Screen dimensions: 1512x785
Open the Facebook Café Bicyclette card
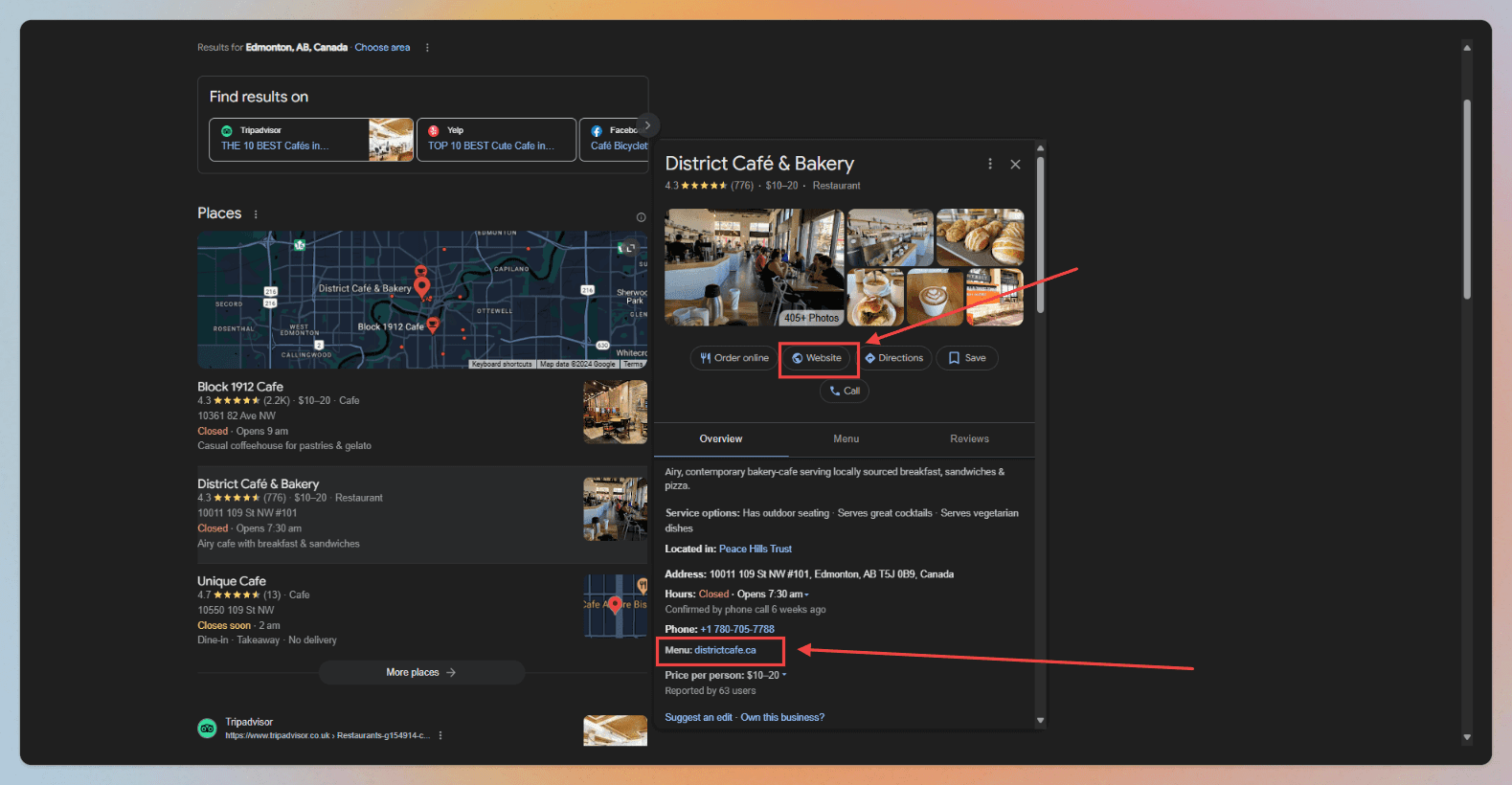point(614,140)
